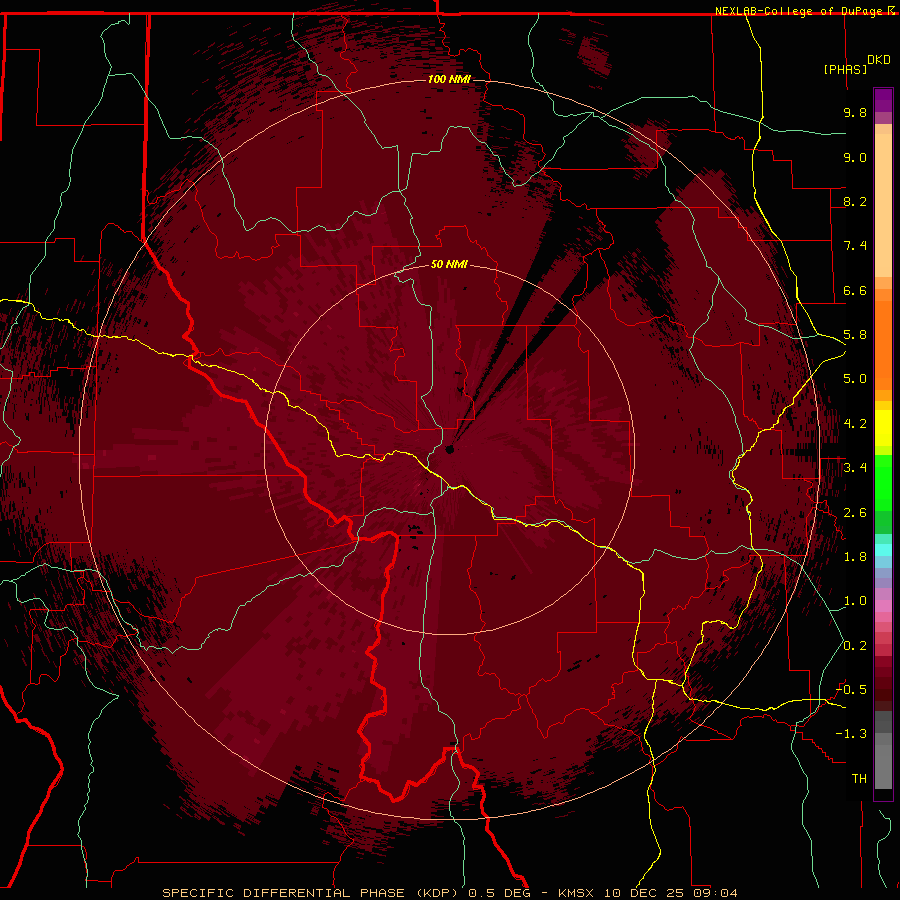The width and height of the screenshot is (900, 900).
Task: Click the 7.4 value on the color scale
Action: [855, 246]
